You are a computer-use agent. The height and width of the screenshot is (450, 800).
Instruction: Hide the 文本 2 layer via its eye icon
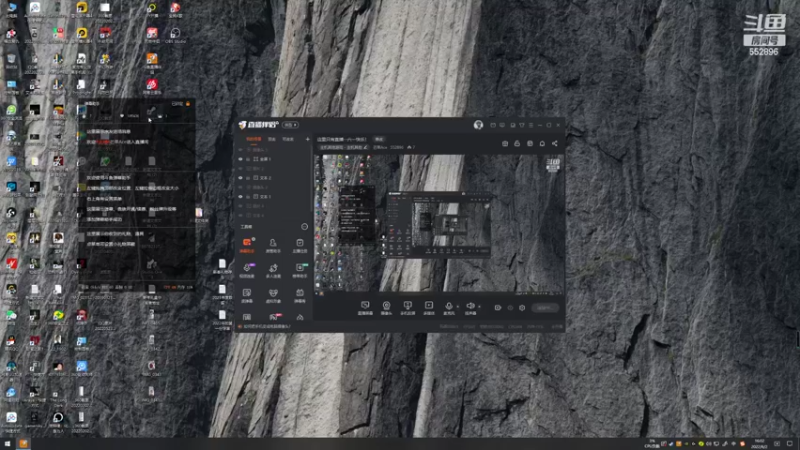(240, 178)
